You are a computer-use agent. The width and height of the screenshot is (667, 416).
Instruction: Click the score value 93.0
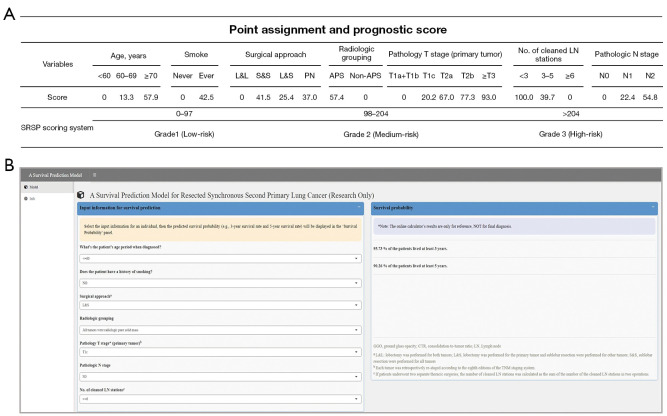click(488, 97)
